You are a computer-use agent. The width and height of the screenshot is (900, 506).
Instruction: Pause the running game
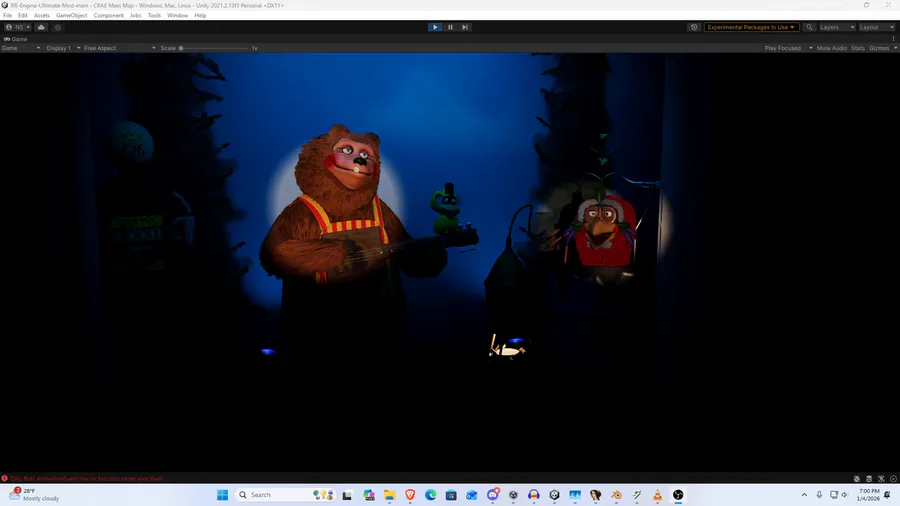[450, 27]
